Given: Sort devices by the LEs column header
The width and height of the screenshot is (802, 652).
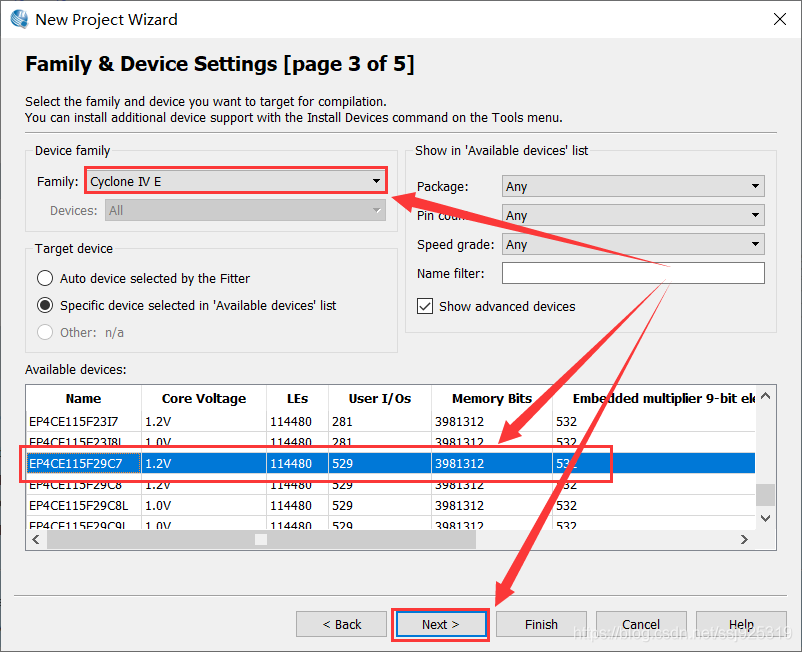Looking at the screenshot, I should [x=297, y=398].
